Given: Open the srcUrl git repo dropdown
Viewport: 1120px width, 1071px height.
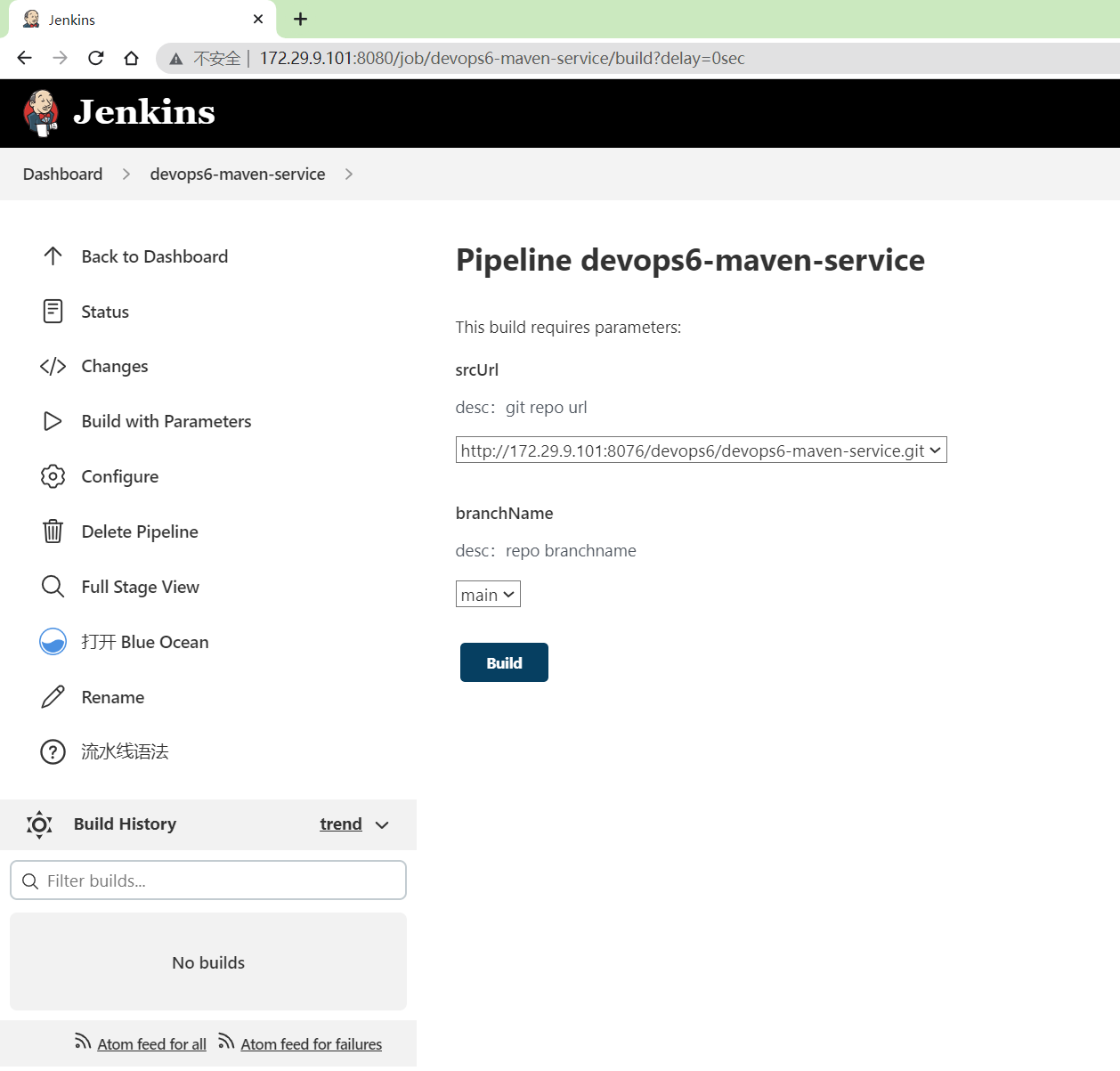Looking at the screenshot, I should click(x=701, y=450).
